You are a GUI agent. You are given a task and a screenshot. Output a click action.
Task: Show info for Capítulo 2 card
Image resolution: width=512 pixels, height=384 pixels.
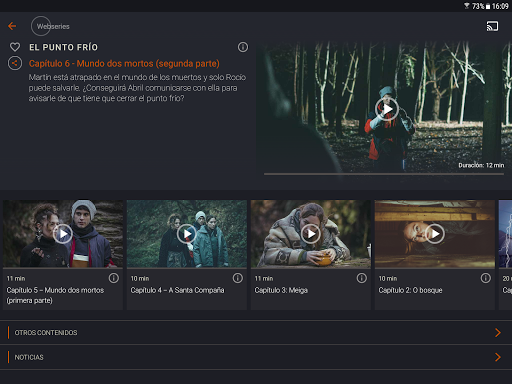pos(486,278)
